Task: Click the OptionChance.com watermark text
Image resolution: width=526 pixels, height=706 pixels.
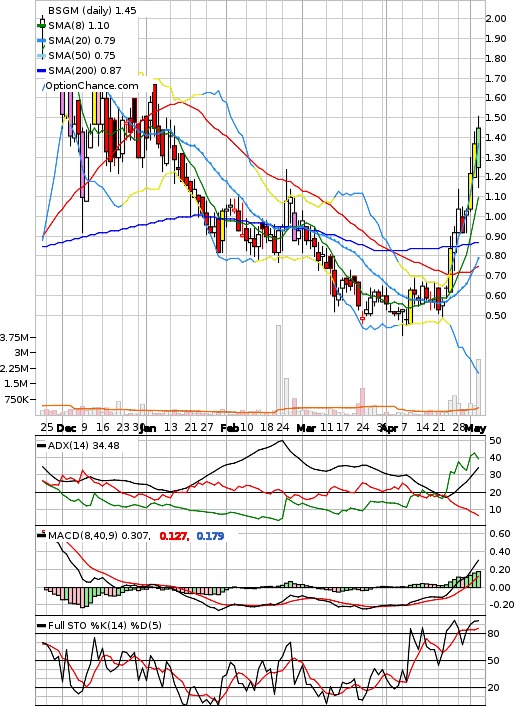Action: pyautogui.click(x=92, y=85)
